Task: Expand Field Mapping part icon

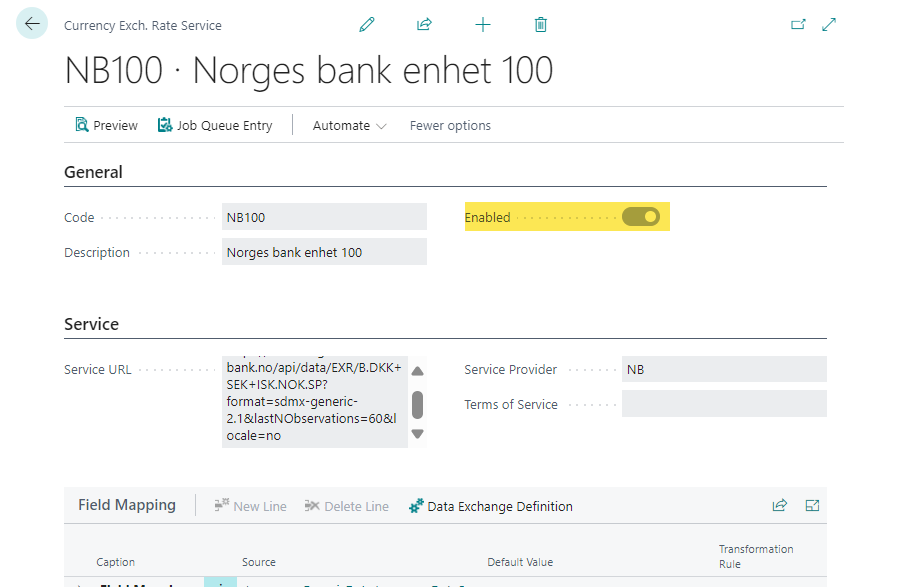Action: (812, 505)
